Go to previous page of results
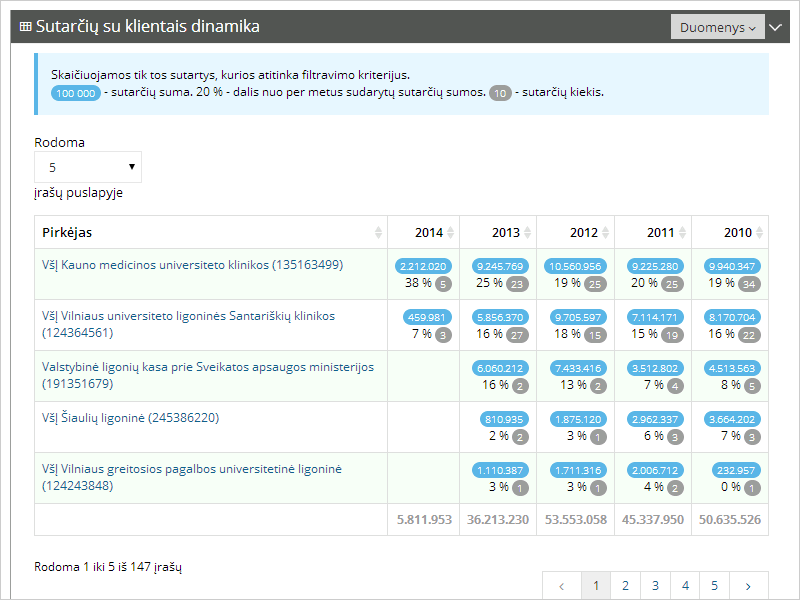The height and width of the screenshot is (600, 800). [562, 586]
